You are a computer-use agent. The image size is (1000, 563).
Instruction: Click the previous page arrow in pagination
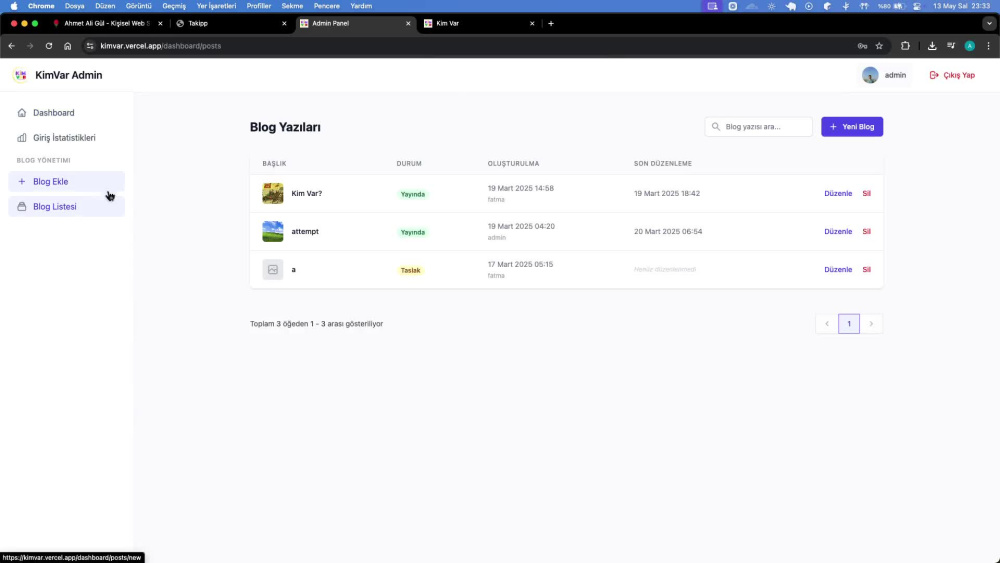(x=827, y=324)
